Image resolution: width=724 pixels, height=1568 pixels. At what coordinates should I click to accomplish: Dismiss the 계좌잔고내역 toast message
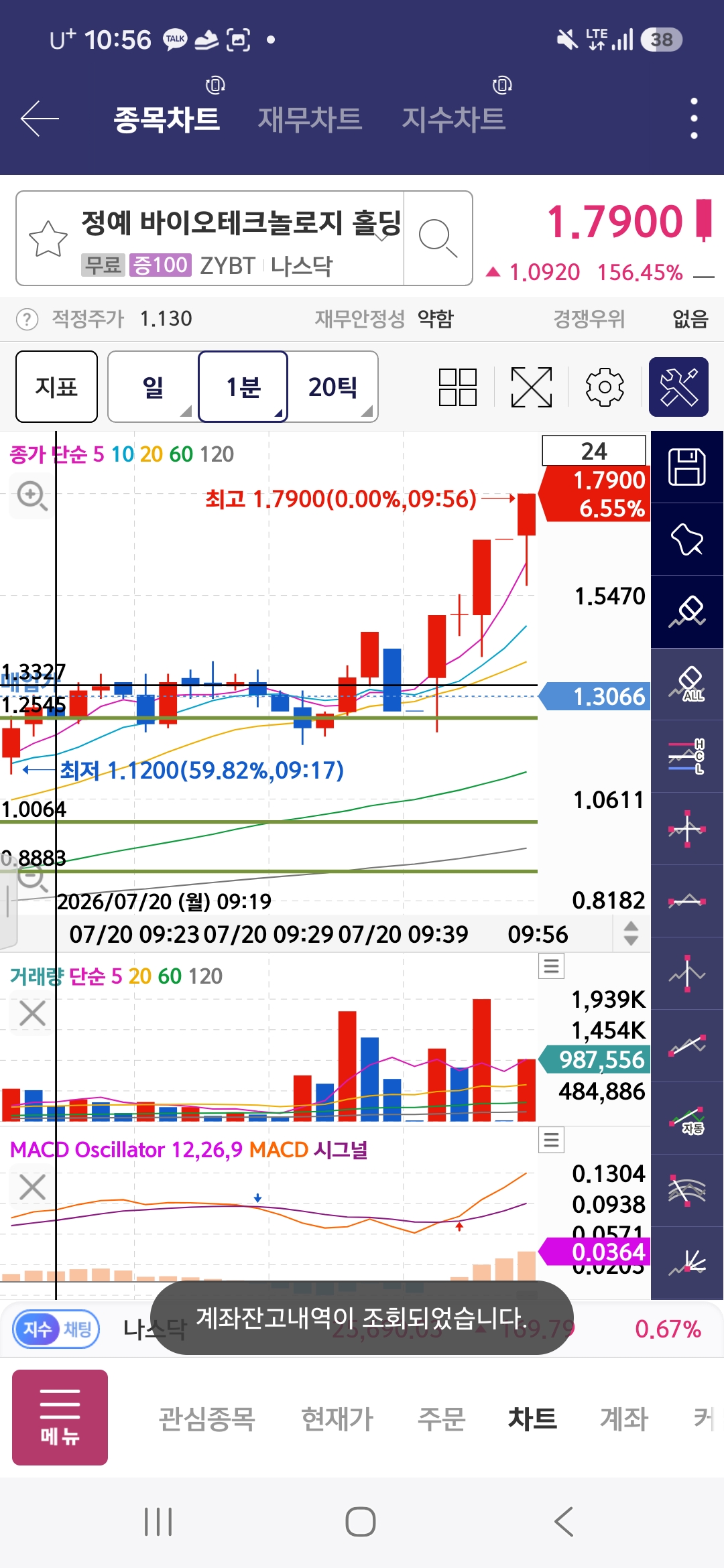pyautogui.click(x=362, y=1318)
